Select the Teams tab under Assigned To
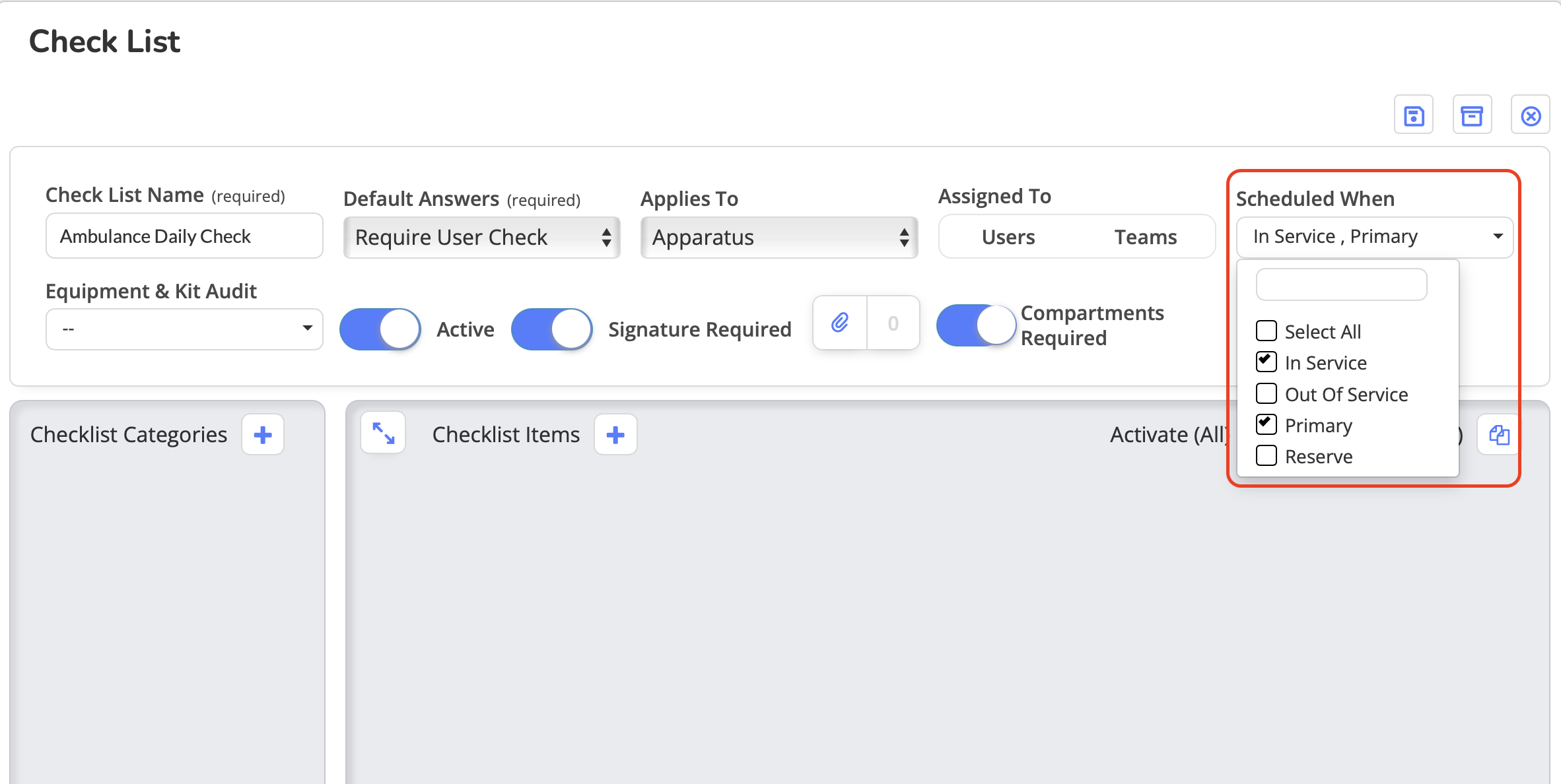Viewport: 1561px width, 784px height. click(1145, 237)
